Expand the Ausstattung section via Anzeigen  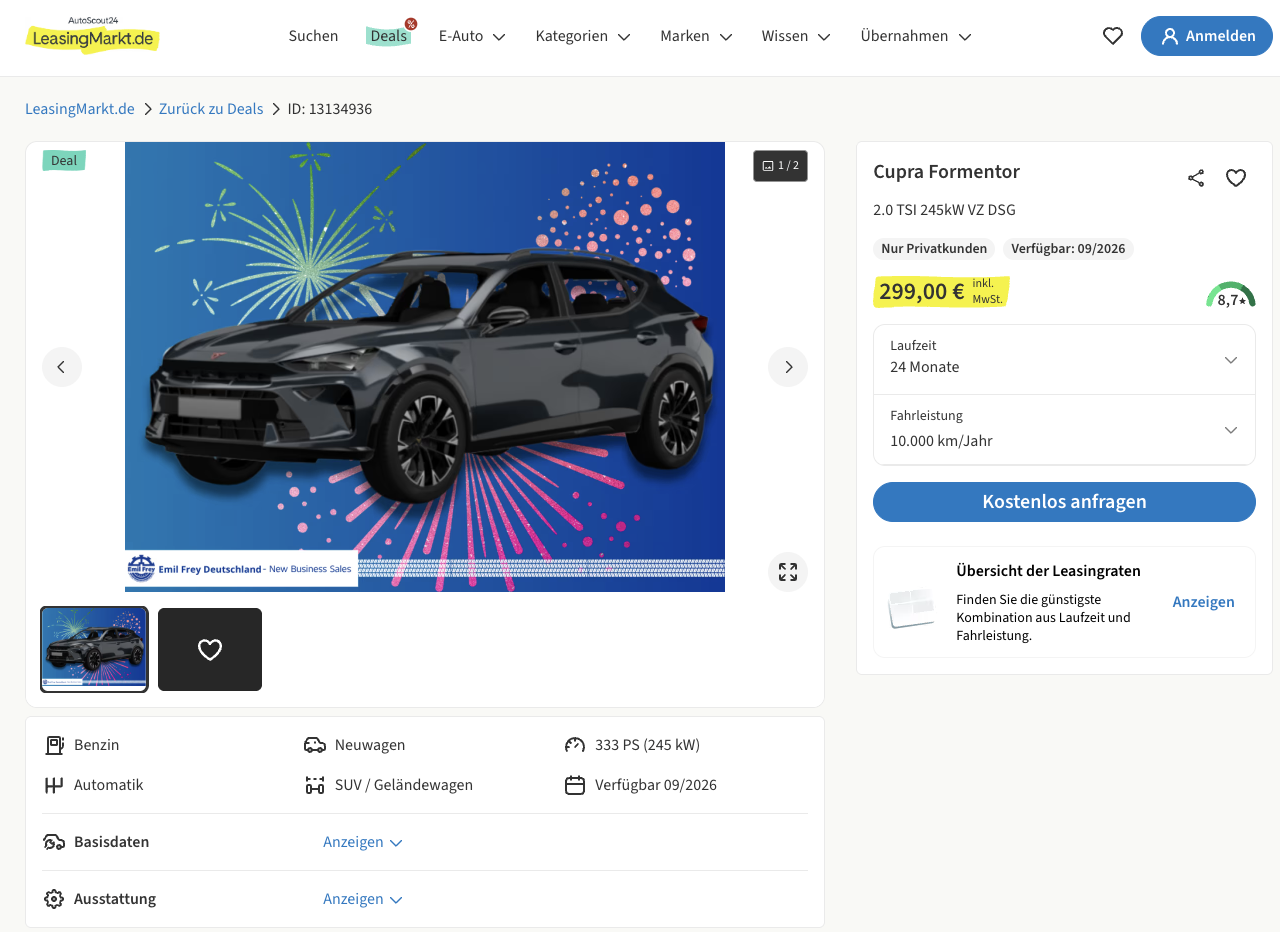click(362, 899)
